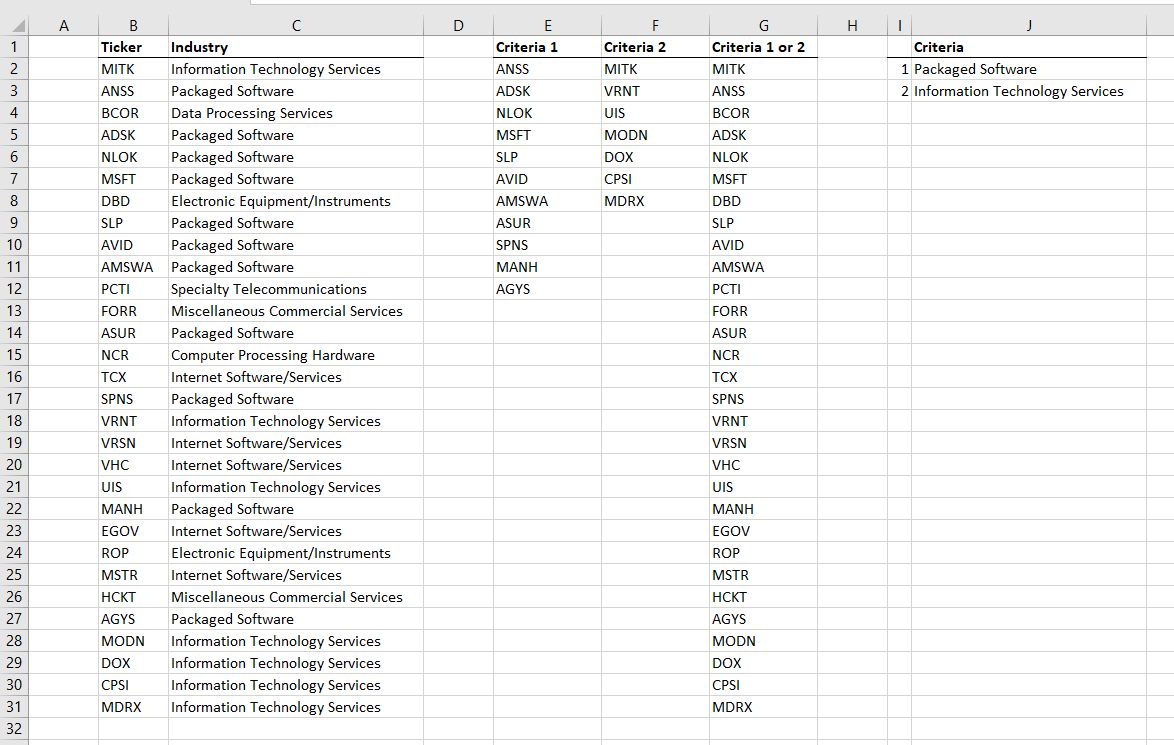
Task: Click MDRX in the Criteria 2 column
Action: [x=655, y=201]
